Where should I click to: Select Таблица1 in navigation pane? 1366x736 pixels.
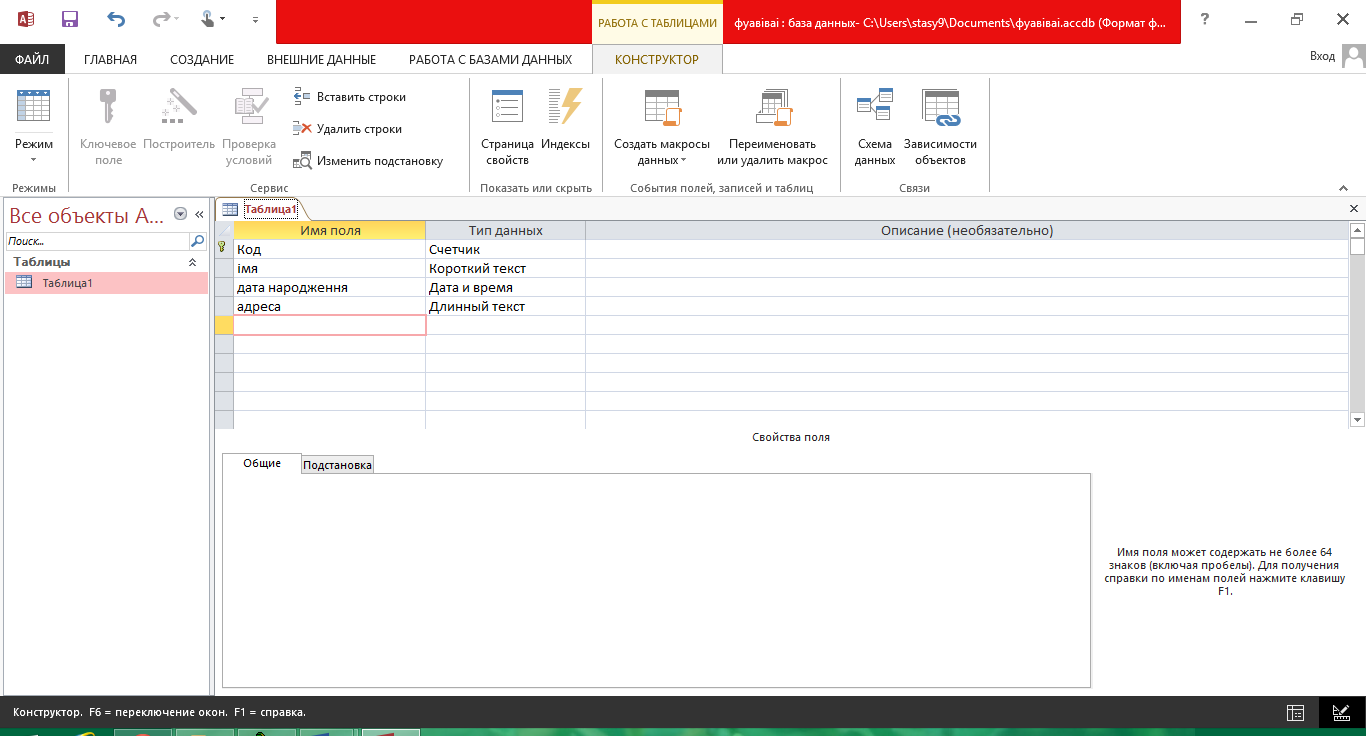tap(106, 283)
